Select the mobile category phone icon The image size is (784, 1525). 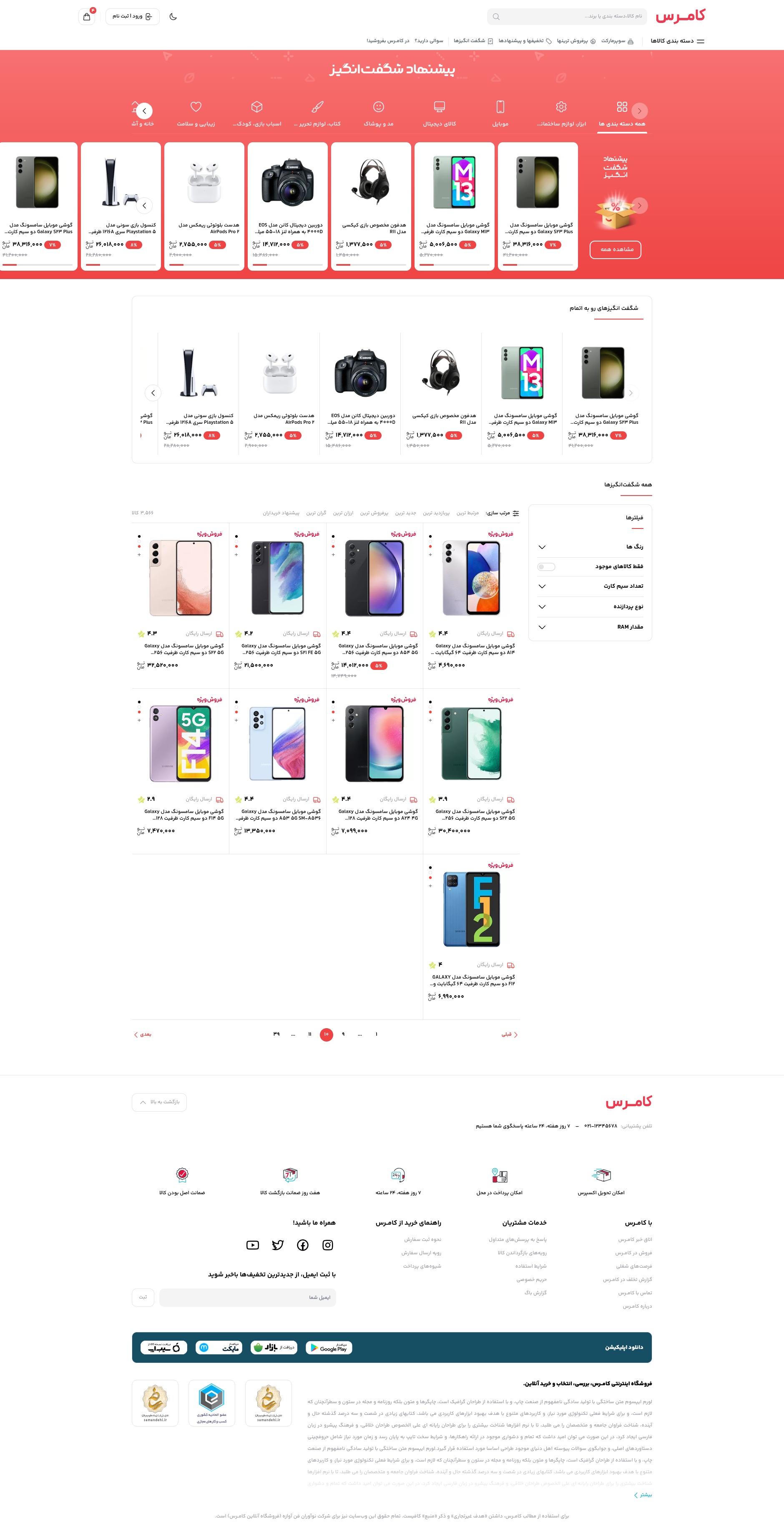(x=500, y=106)
